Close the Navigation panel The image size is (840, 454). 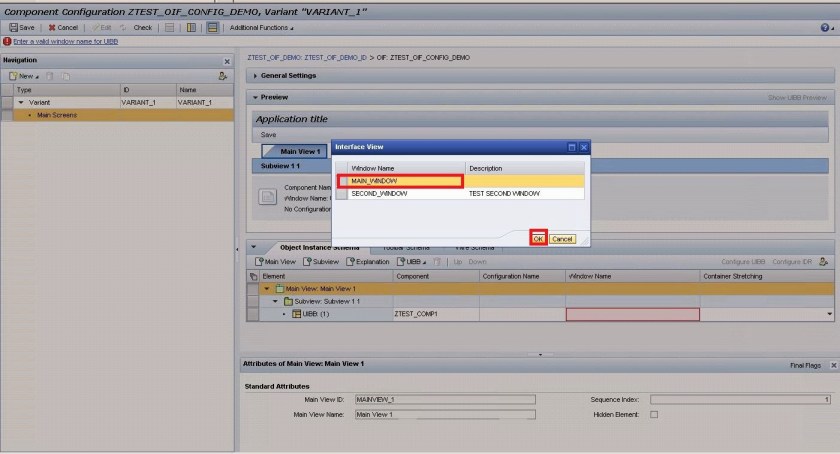tap(226, 61)
